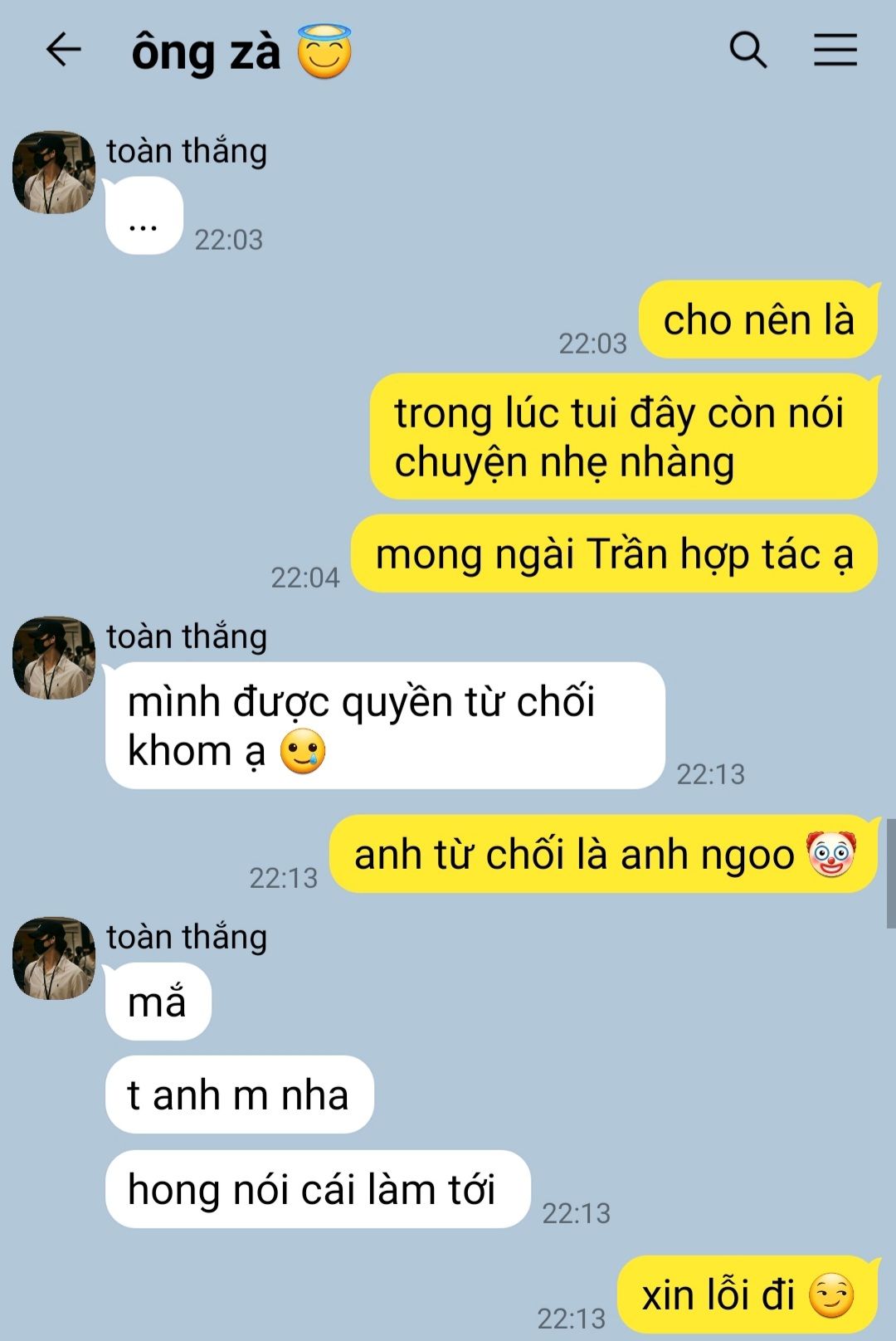Open toàn thắng's avatar beside 'mình được quyền' message
This screenshot has height=1341, width=896.
click(54, 658)
